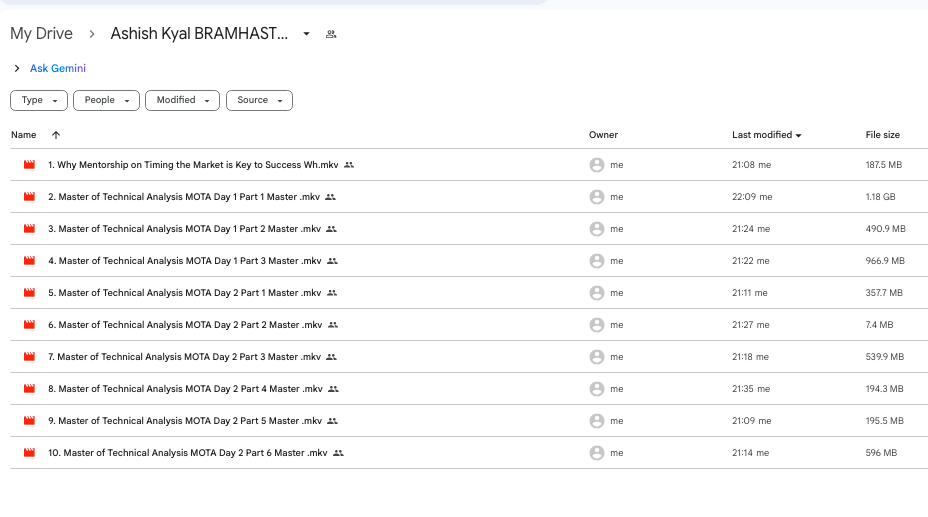Click the shared icon beside Day 2 Part 2 Master .mkv
This screenshot has height=517, width=928.
tap(333, 325)
